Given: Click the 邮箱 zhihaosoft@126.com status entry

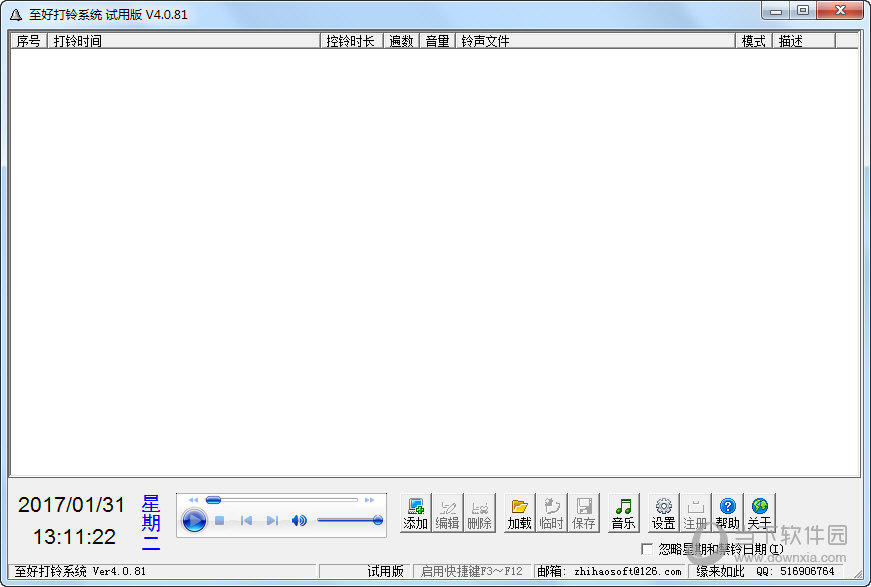Looking at the screenshot, I should click(x=609, y=571).
